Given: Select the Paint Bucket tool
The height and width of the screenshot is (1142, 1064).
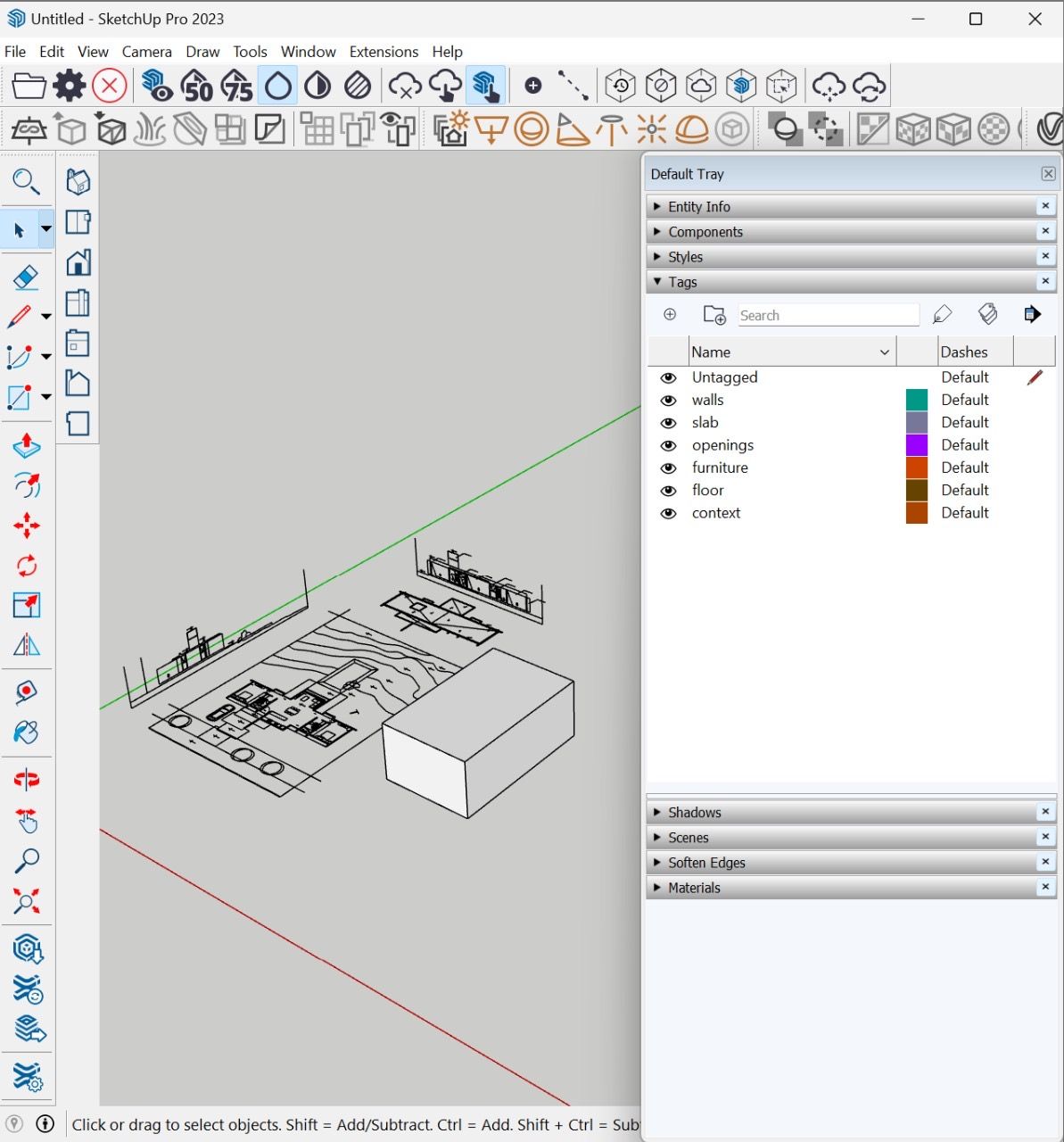Looking at the screenshot, I should (x=27, y=732).
